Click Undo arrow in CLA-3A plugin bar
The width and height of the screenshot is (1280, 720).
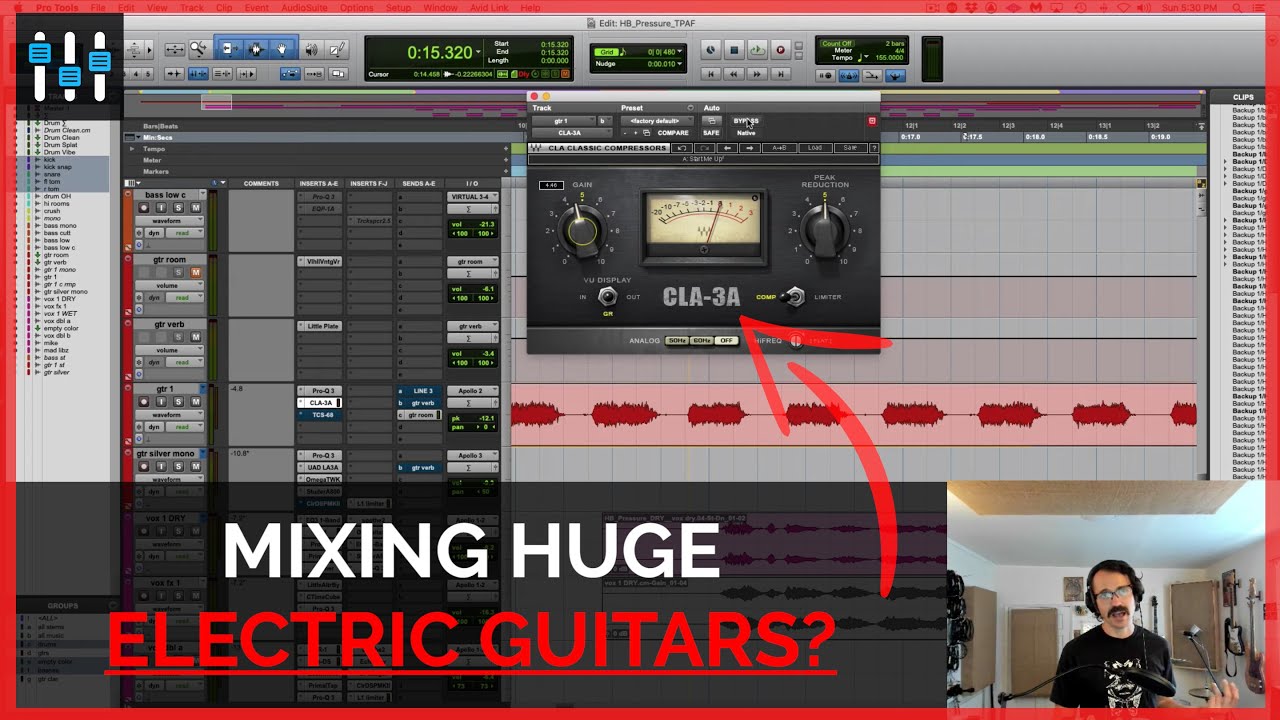682,147
